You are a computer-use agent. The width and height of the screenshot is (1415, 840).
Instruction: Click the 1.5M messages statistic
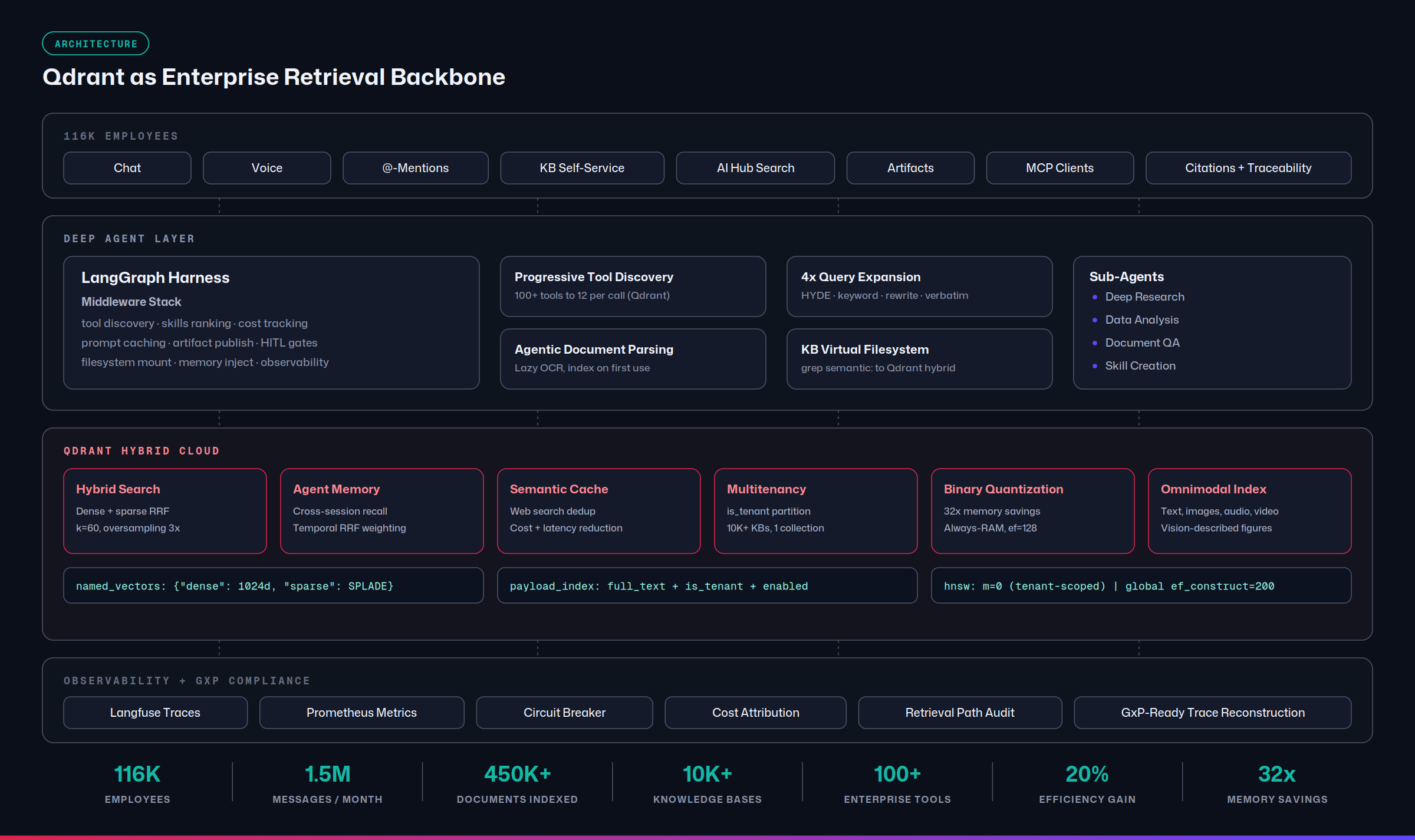point(327,783)
